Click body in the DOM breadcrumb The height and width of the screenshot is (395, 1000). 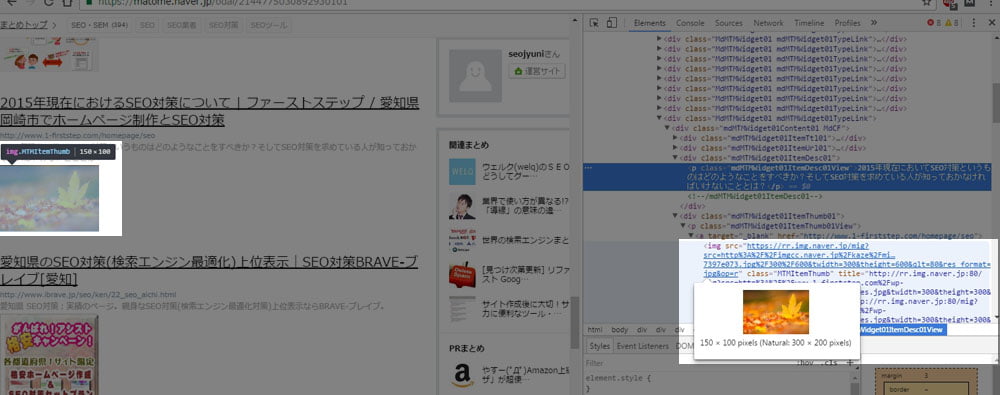pos(619,330)
